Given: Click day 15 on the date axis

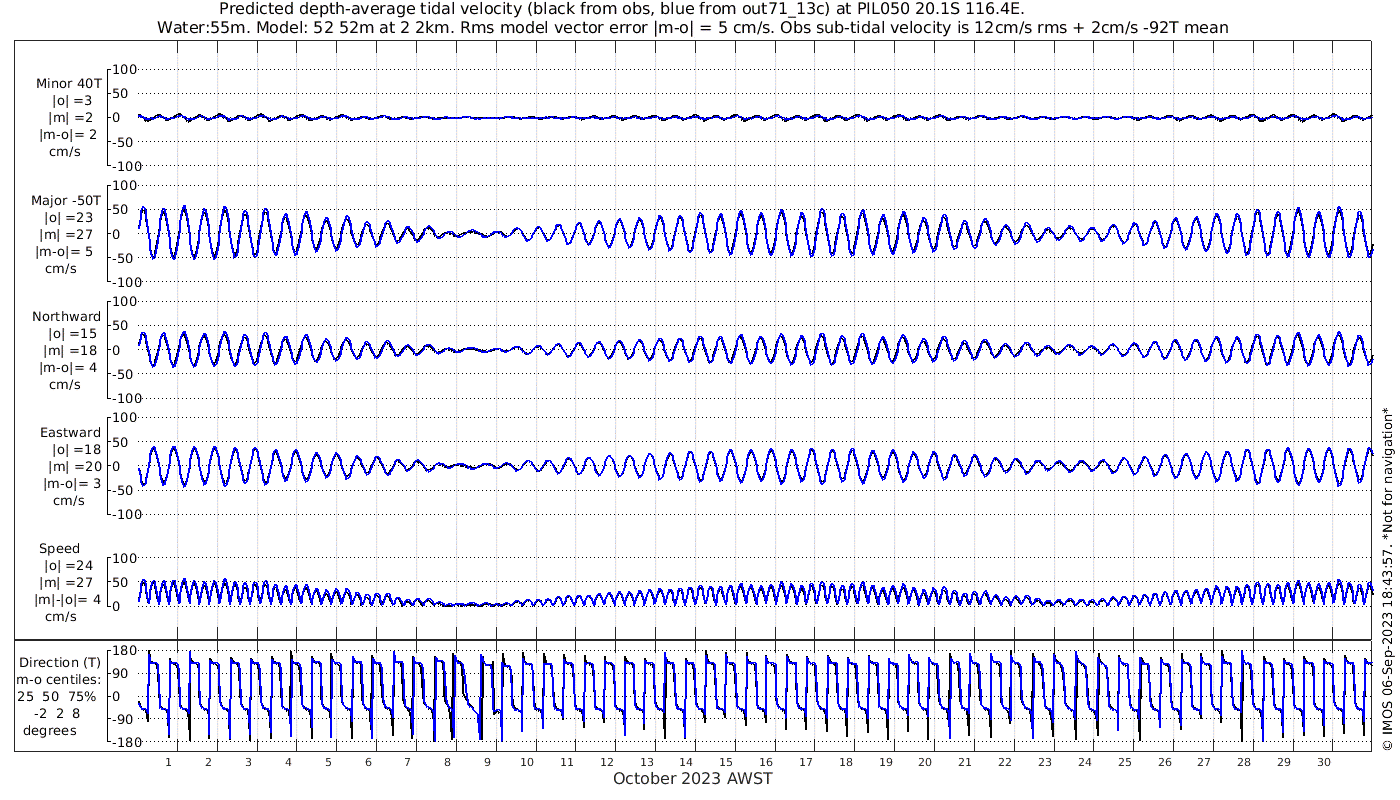Looking at the screenshot, I should tap(726, 762).
